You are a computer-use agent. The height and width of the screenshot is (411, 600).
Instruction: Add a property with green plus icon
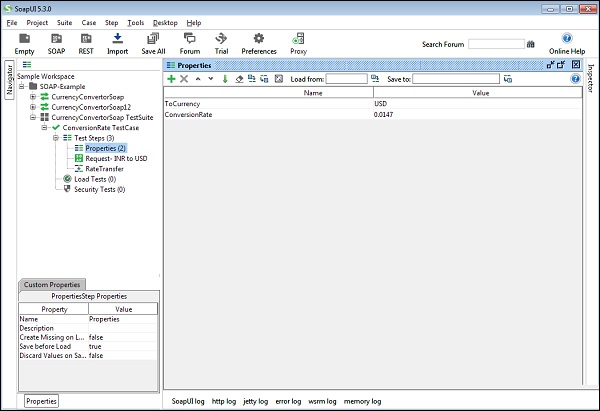172,79
